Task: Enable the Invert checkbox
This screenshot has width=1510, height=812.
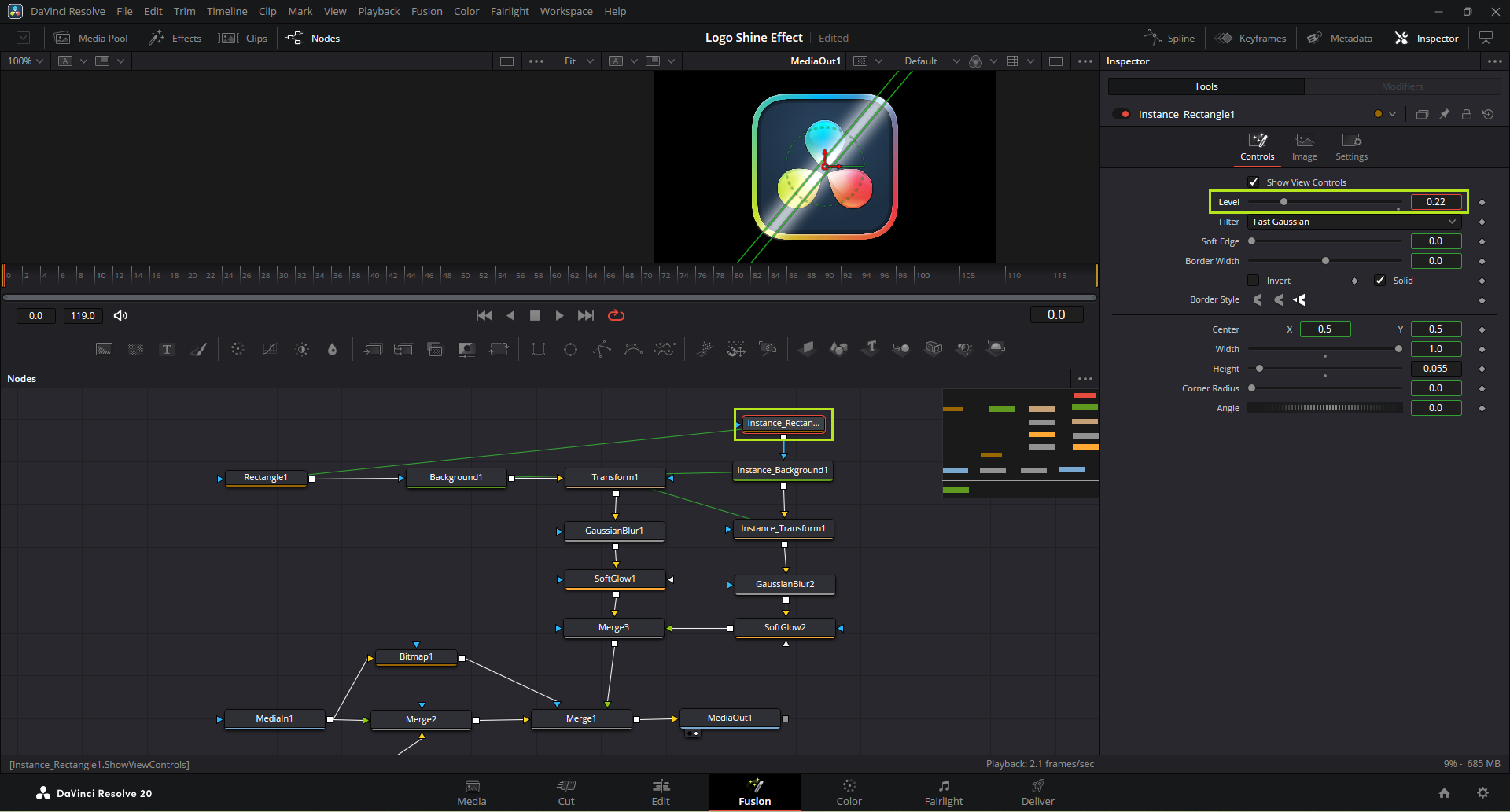Action: click(1254, 281)
